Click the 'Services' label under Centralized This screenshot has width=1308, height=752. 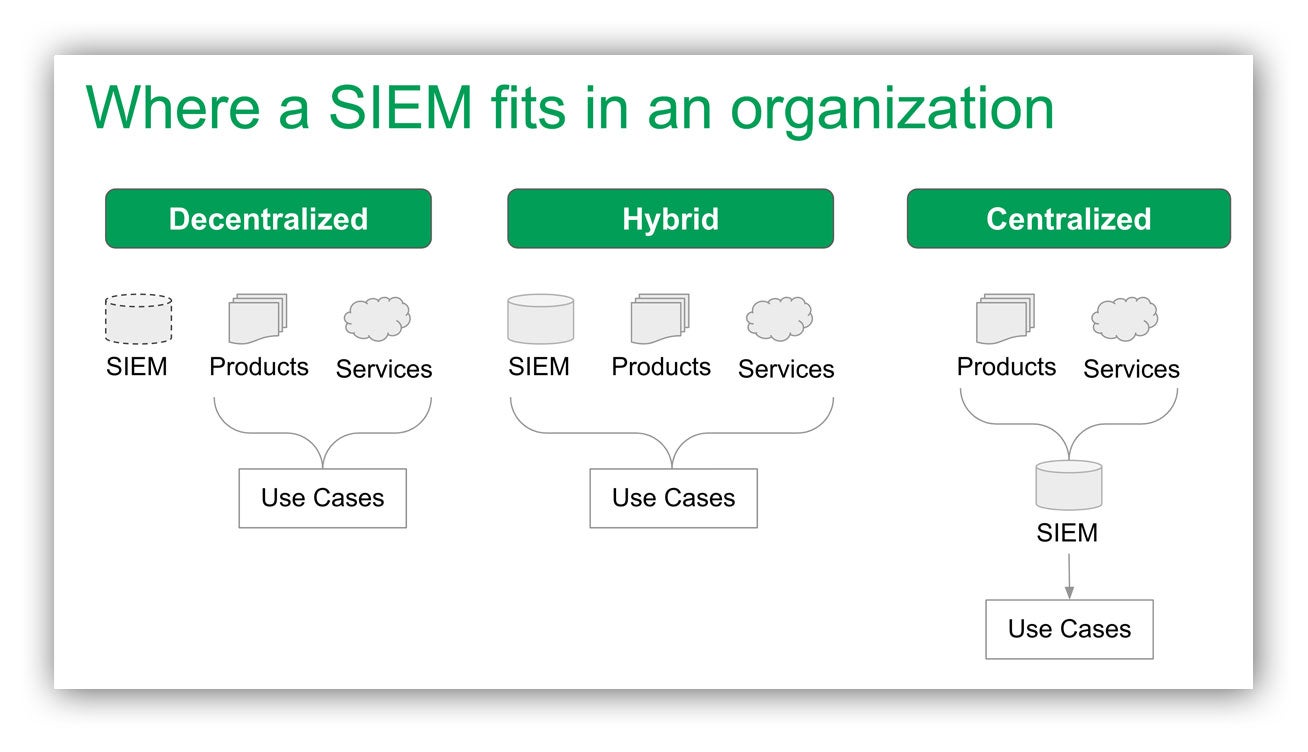(1131, 369)
